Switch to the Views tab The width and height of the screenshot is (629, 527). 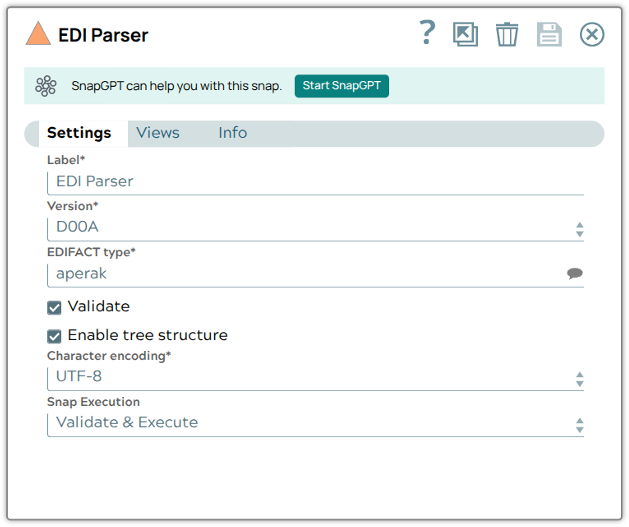(158, 133)
